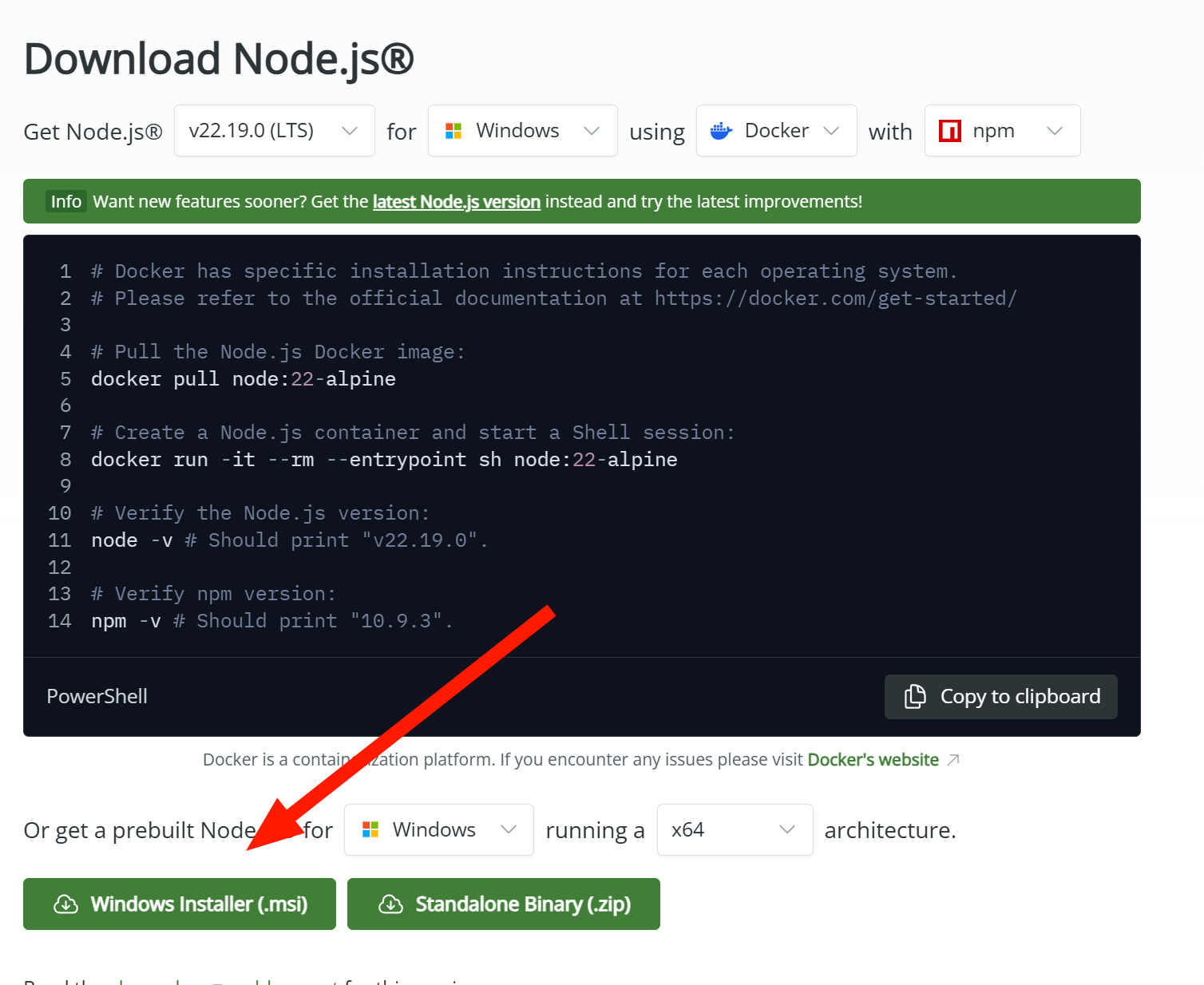Click the PowerShell label under code

(x=97, y=697)
